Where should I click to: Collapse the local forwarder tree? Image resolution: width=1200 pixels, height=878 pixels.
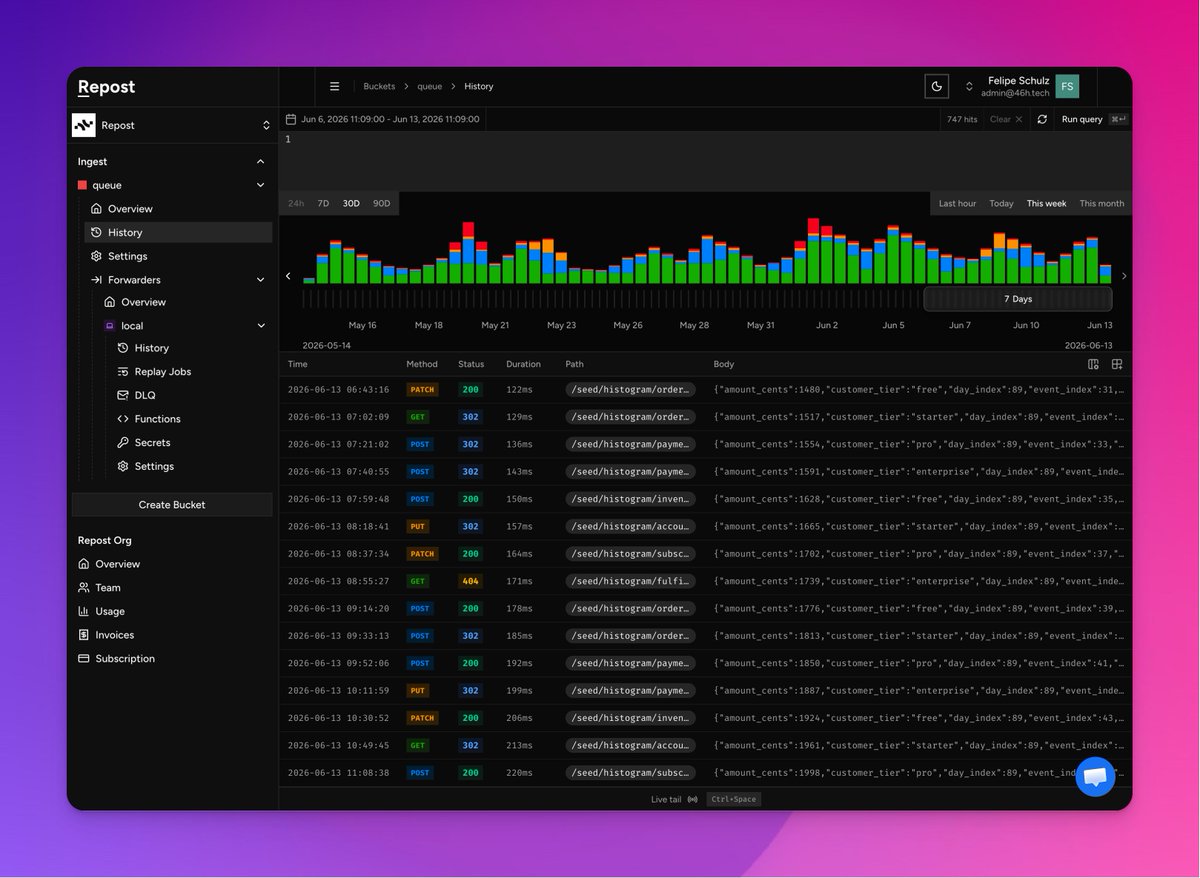click(x=261, y=326)
